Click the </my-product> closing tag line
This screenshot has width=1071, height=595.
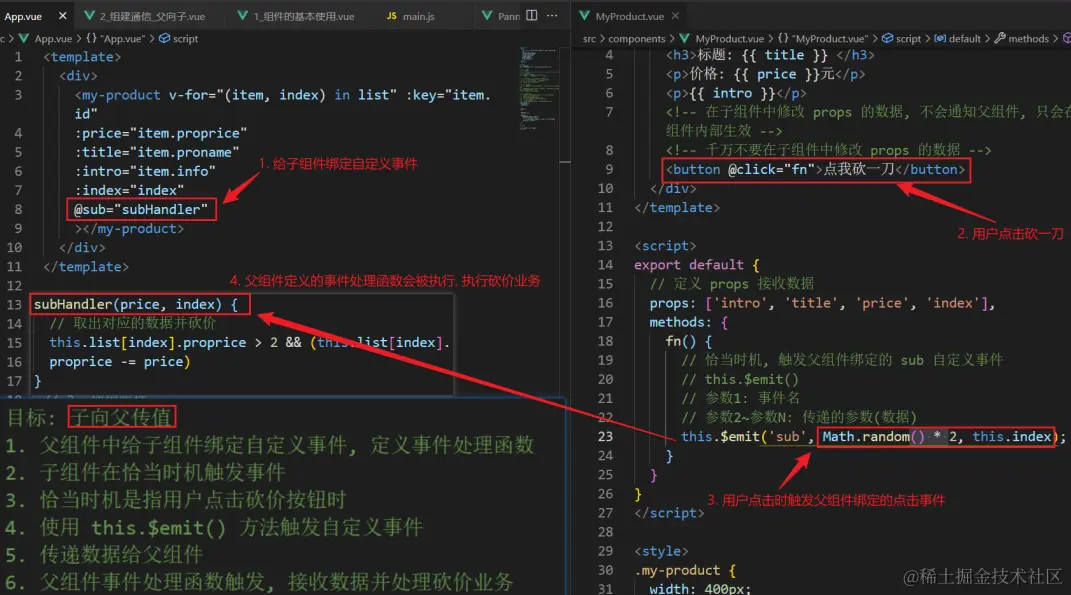129,229
